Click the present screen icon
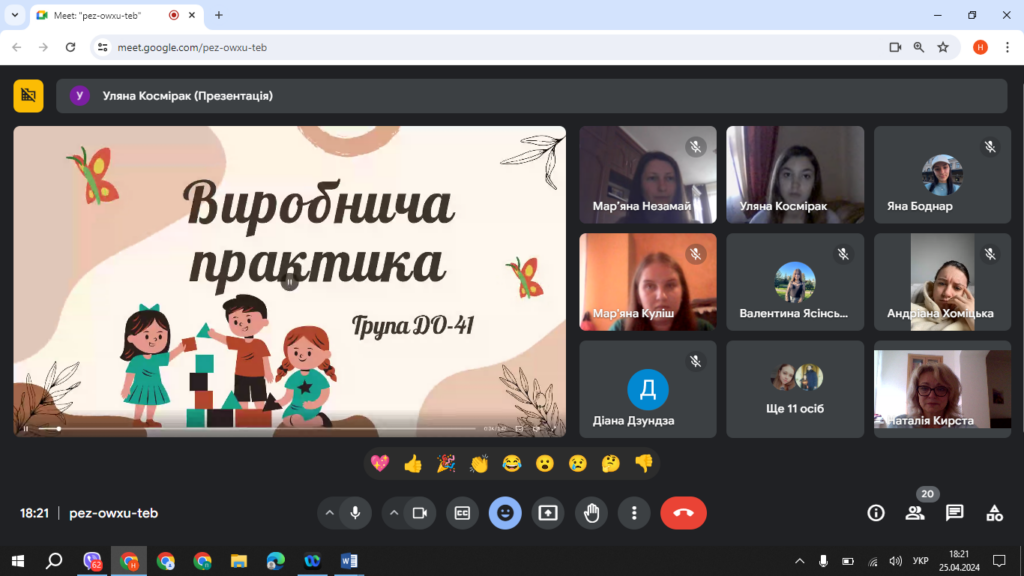This screenshot has width=1024, height=576. click(548, 513)
